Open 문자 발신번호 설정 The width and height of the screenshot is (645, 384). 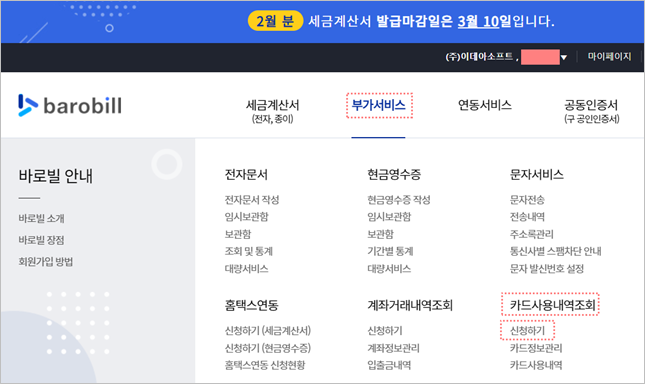click(547, 269)
